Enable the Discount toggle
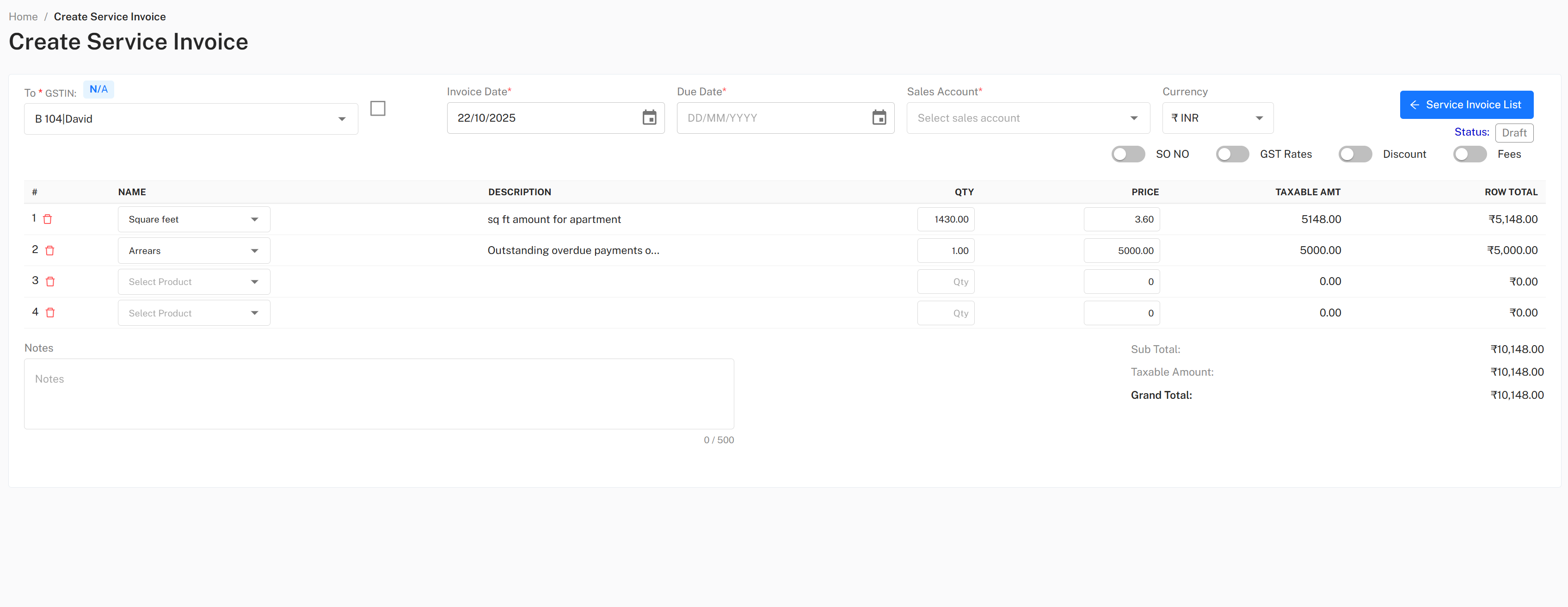 [1355, 154]
